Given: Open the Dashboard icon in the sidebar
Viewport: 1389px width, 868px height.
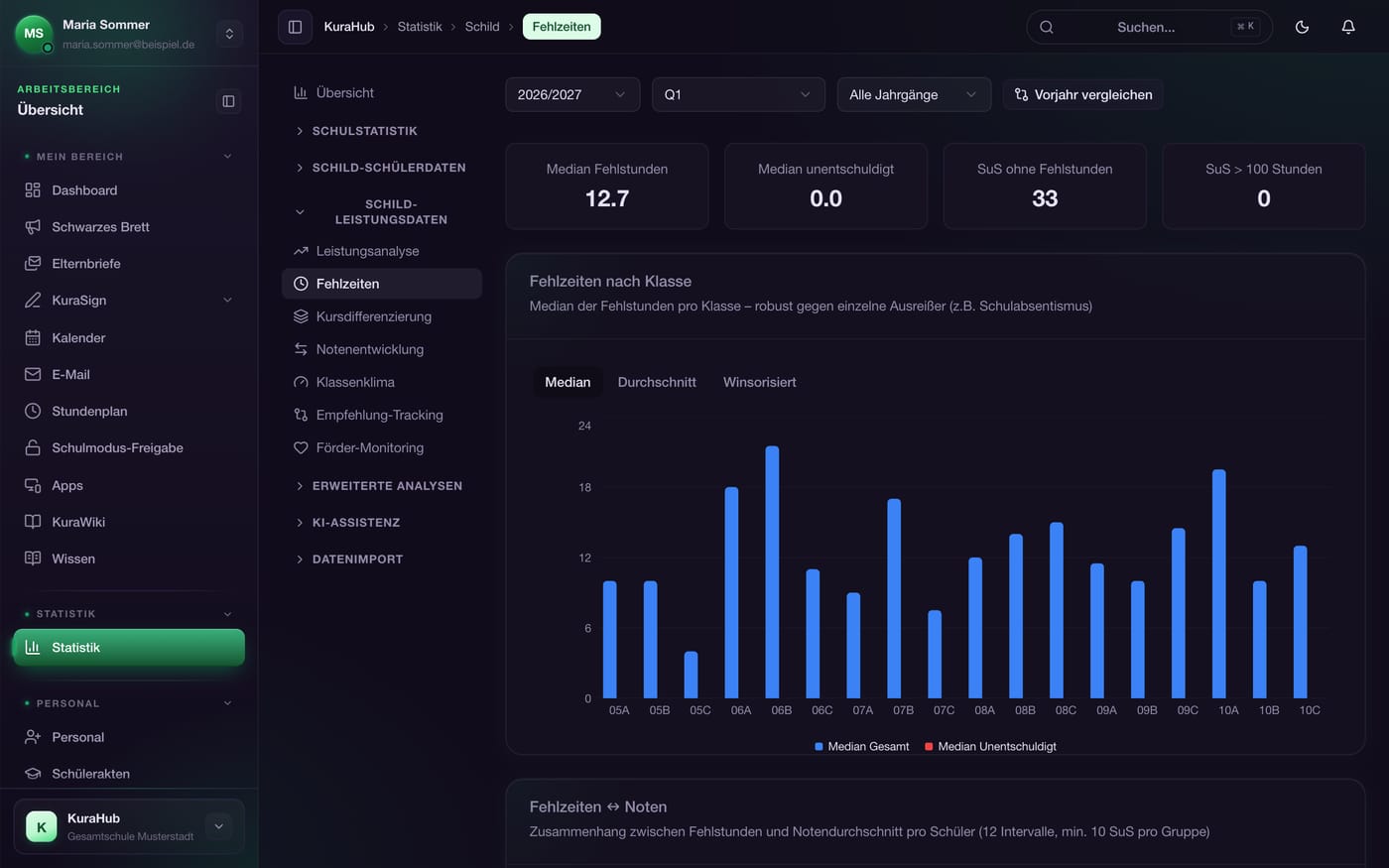Looking at the screenshot, I should click(33, 189).
